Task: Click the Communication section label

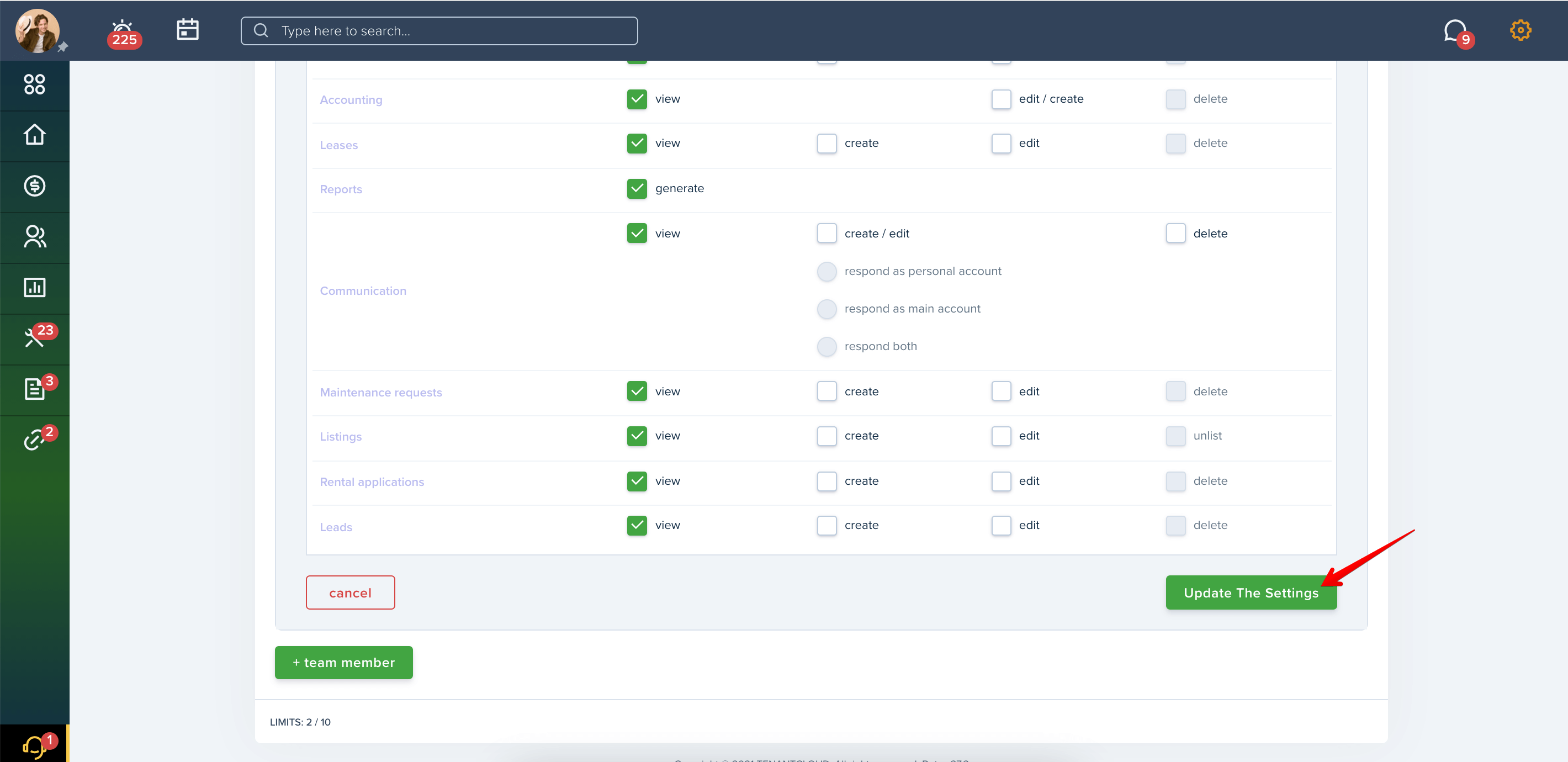Action: 363,291
